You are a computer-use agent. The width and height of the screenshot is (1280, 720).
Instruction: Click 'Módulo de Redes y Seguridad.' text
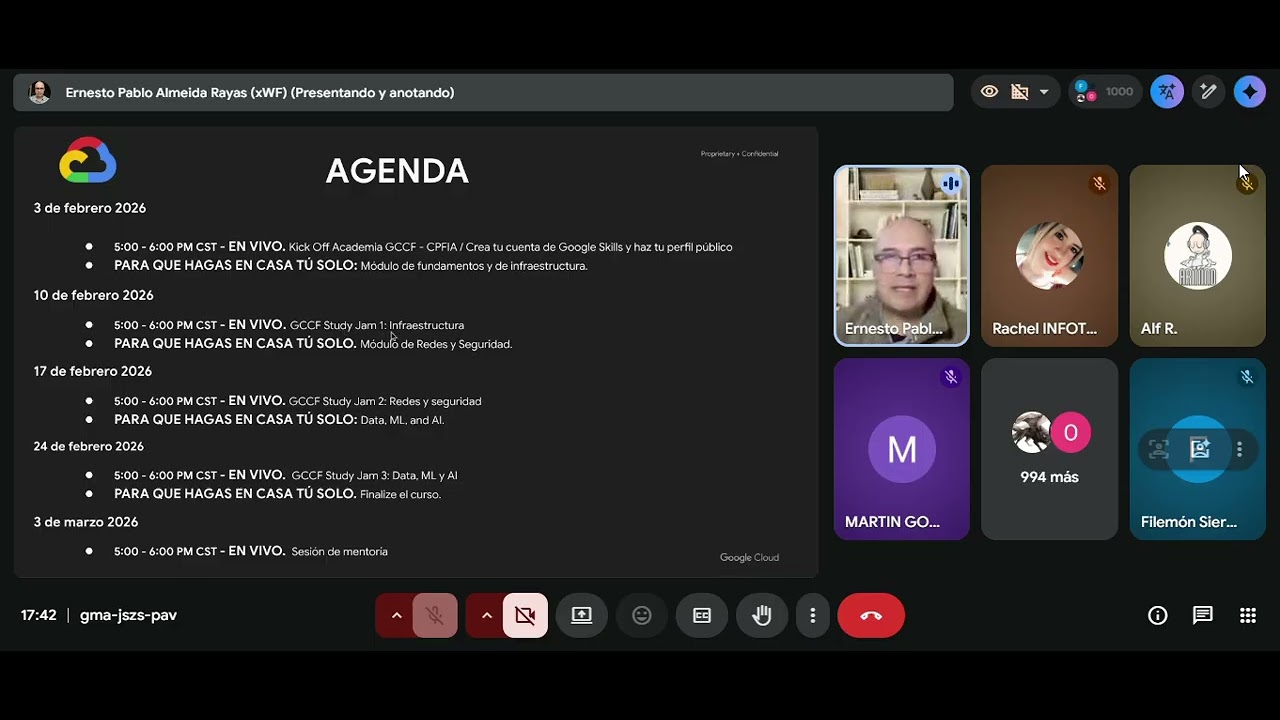[x=436, y=344]
